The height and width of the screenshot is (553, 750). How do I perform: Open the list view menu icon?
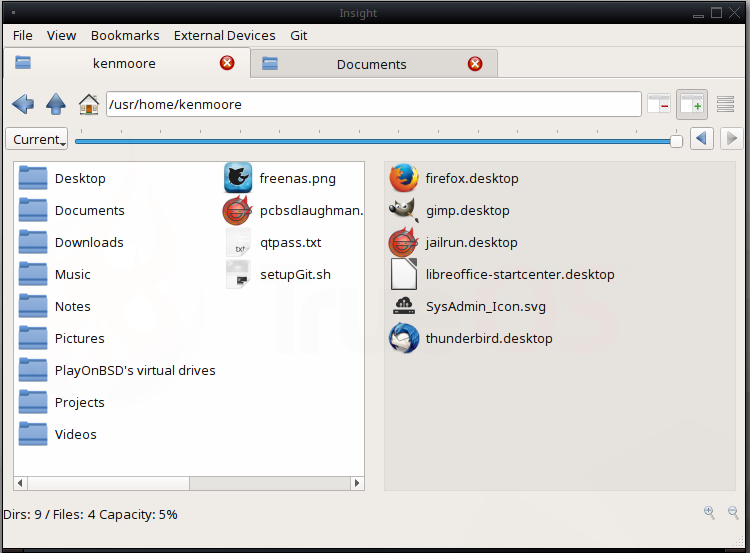pyautogui.click(x=726, y=104)
